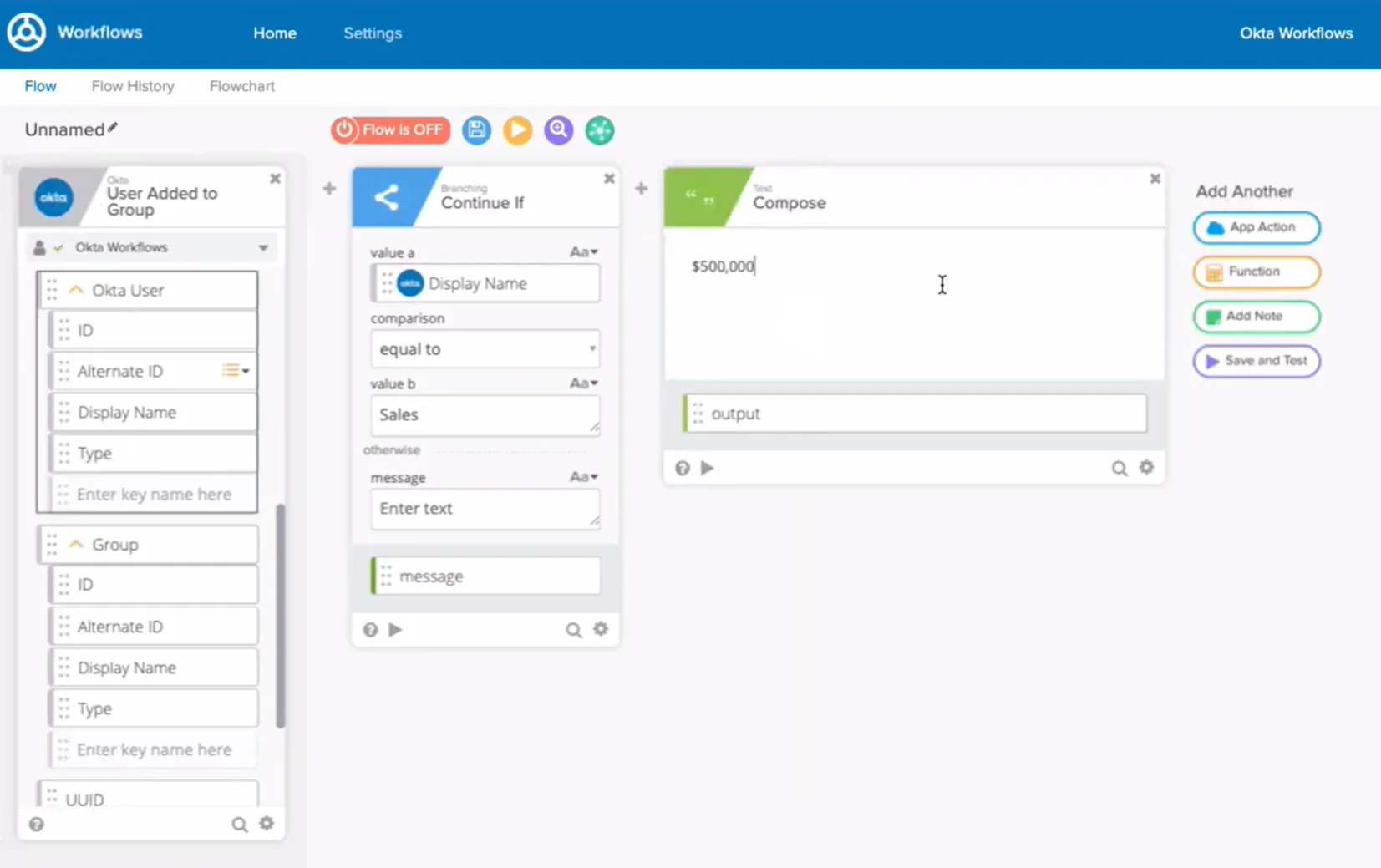Click the blue save flow icon

(x=476, y=129)
